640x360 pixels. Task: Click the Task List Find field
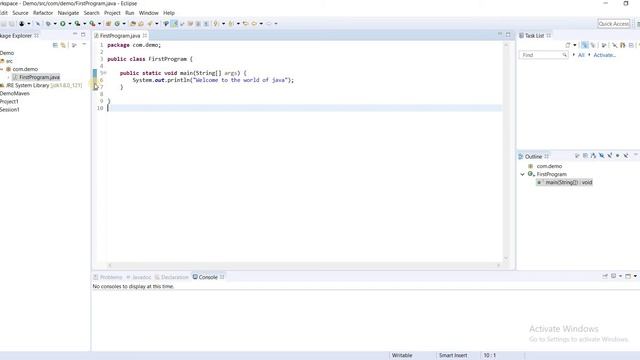click(x=543, y=55)
